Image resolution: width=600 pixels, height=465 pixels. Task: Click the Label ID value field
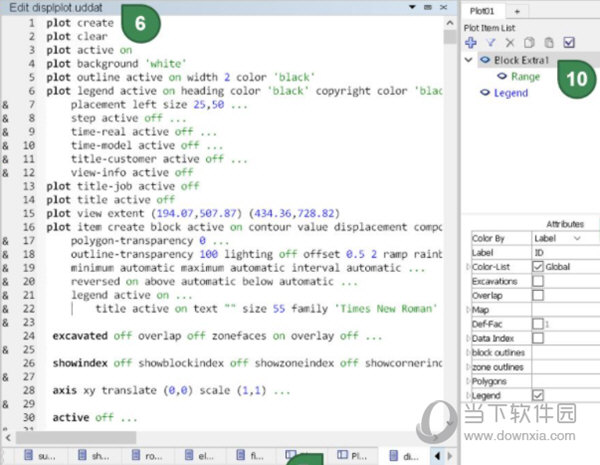click(566, 253)
